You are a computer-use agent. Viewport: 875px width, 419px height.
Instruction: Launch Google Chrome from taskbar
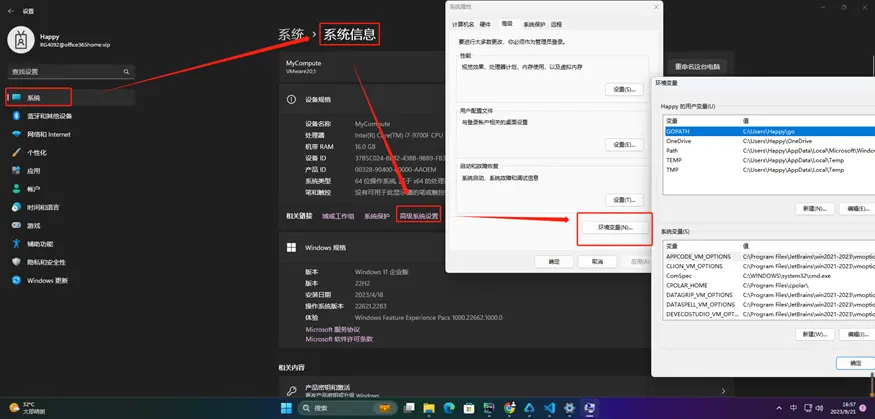click(509, 408)
